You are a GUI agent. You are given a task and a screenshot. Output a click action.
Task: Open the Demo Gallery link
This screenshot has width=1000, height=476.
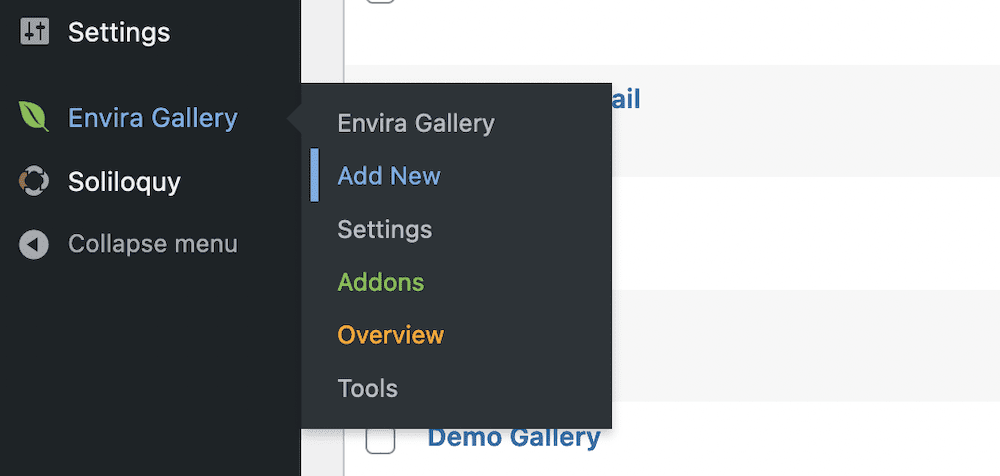514,437
